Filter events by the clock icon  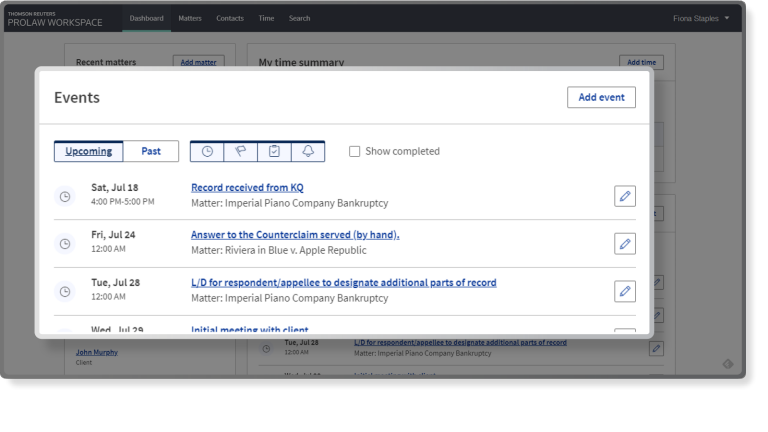[207, 151]
